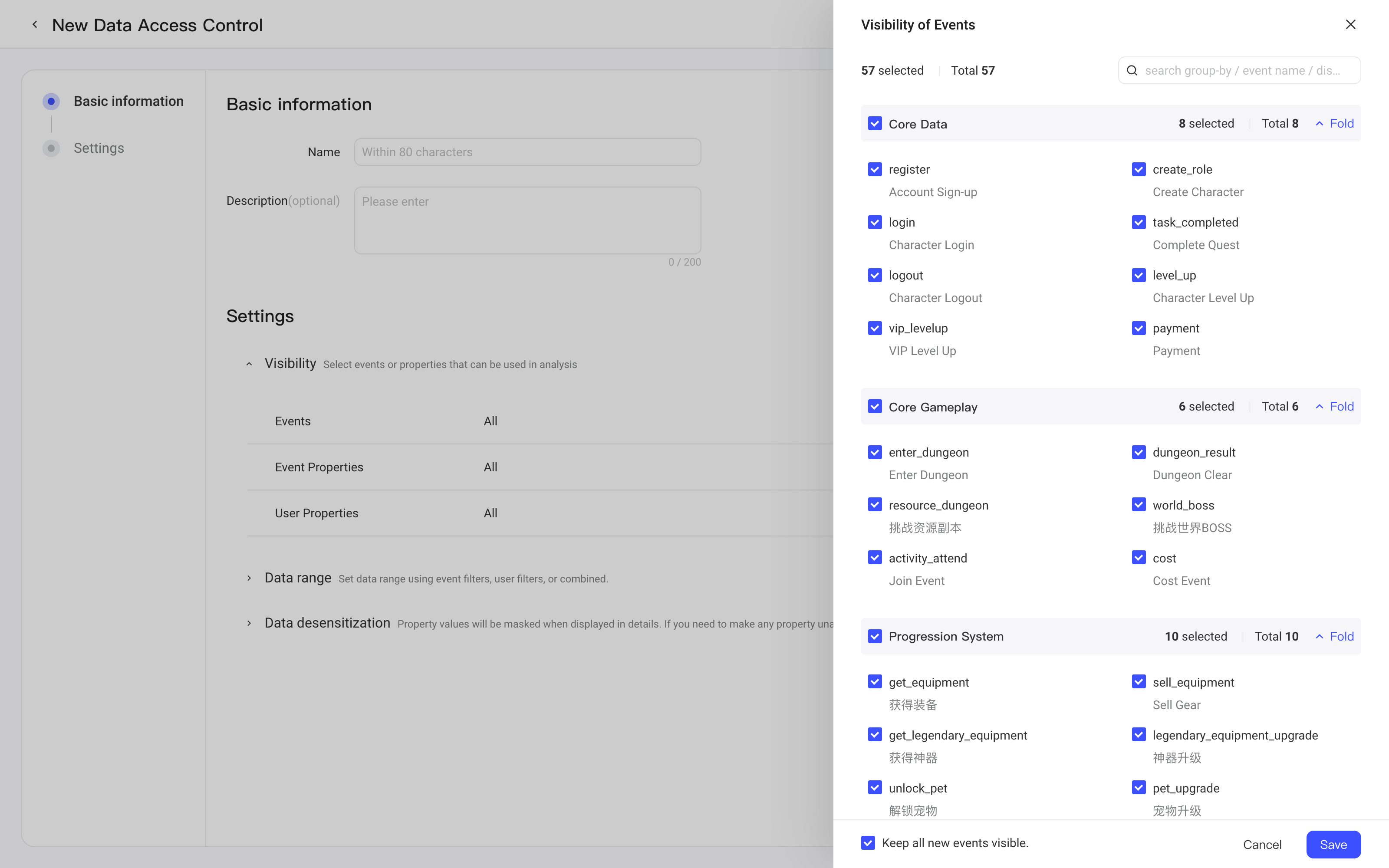Image resolution: width=1389 pixels, height=868 pixels.
Task: Deselect resource_dungeon checkbox
Action: (875, 505)
